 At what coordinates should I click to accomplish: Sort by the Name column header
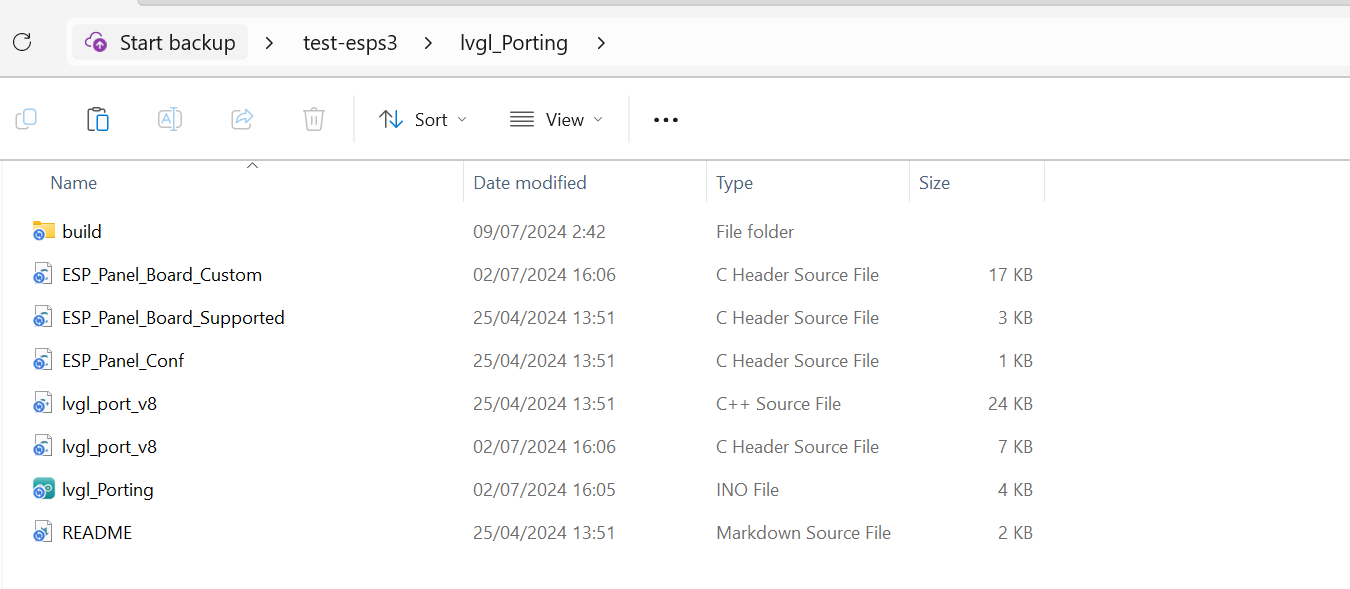[x=74, y=183]
